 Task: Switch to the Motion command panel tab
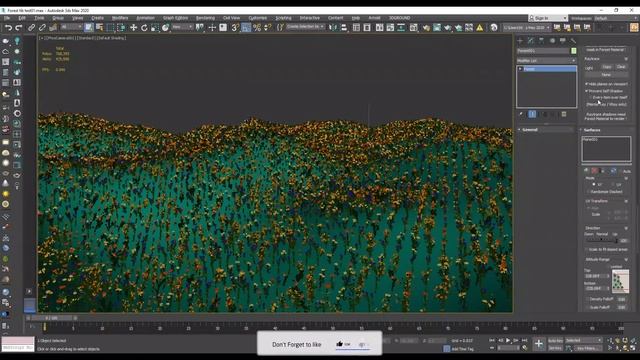click(x=552, y=41)
